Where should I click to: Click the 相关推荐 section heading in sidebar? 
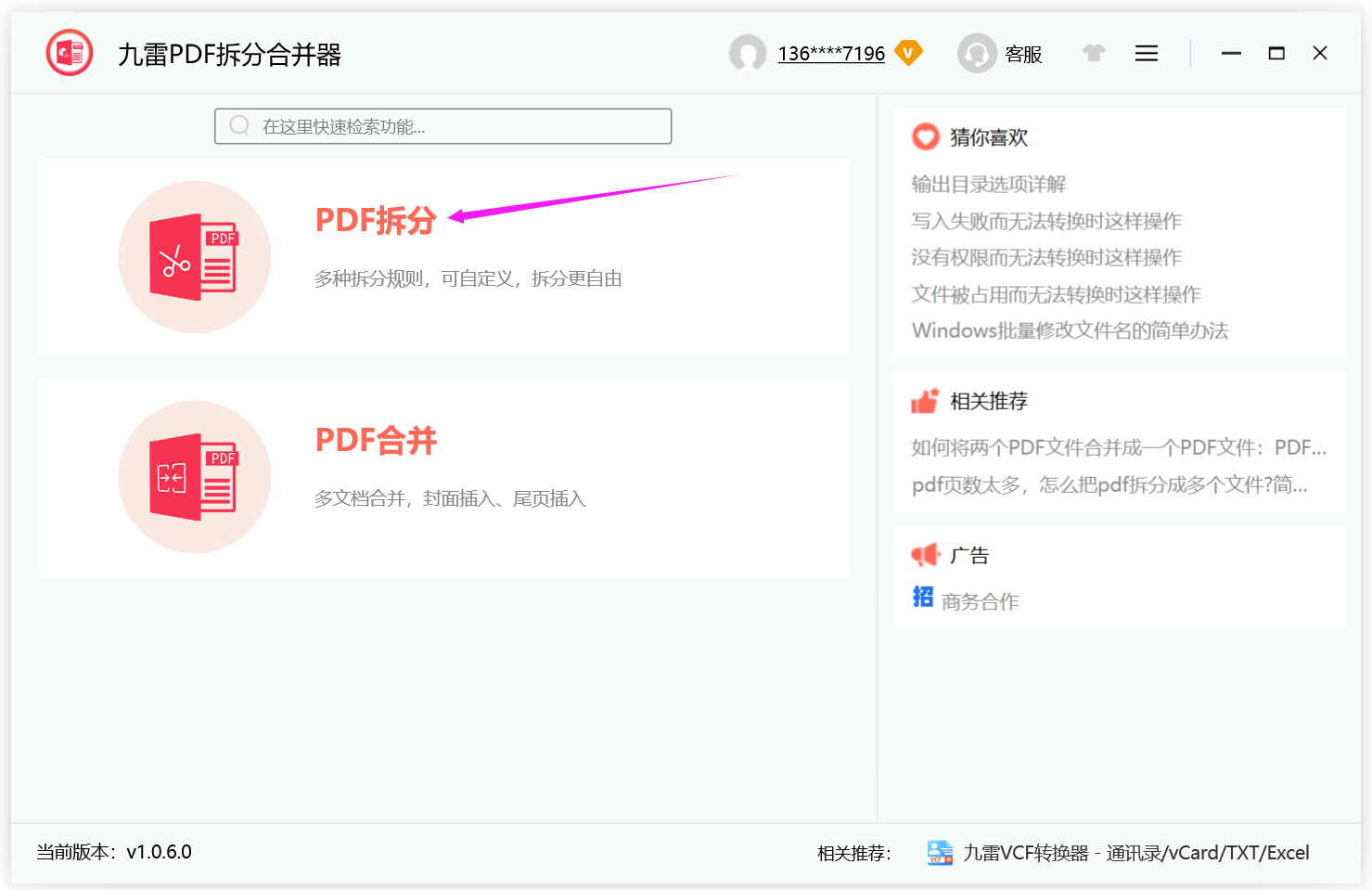click(x=989, y=401)
